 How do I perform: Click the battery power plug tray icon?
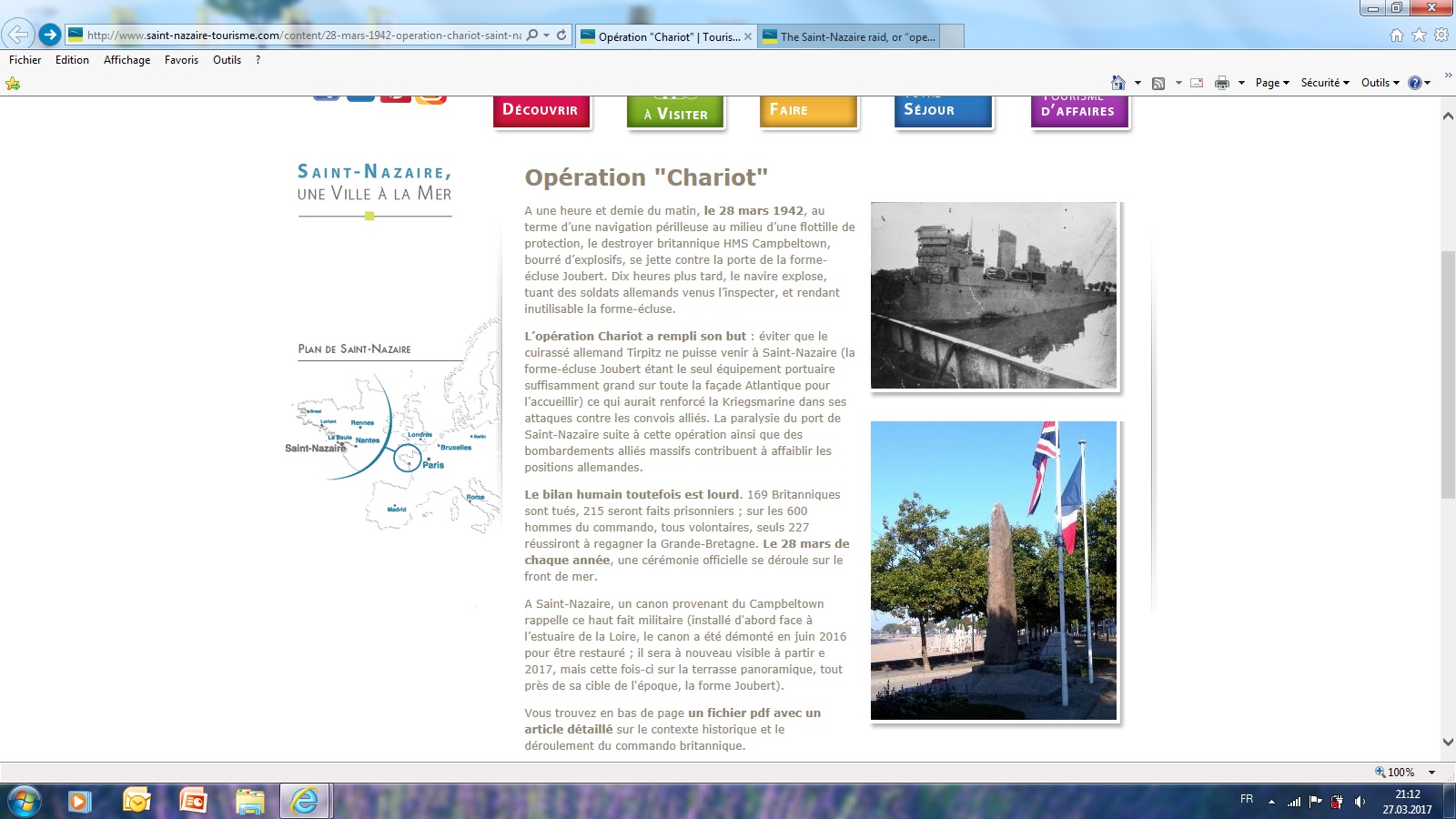[1337, 802]
